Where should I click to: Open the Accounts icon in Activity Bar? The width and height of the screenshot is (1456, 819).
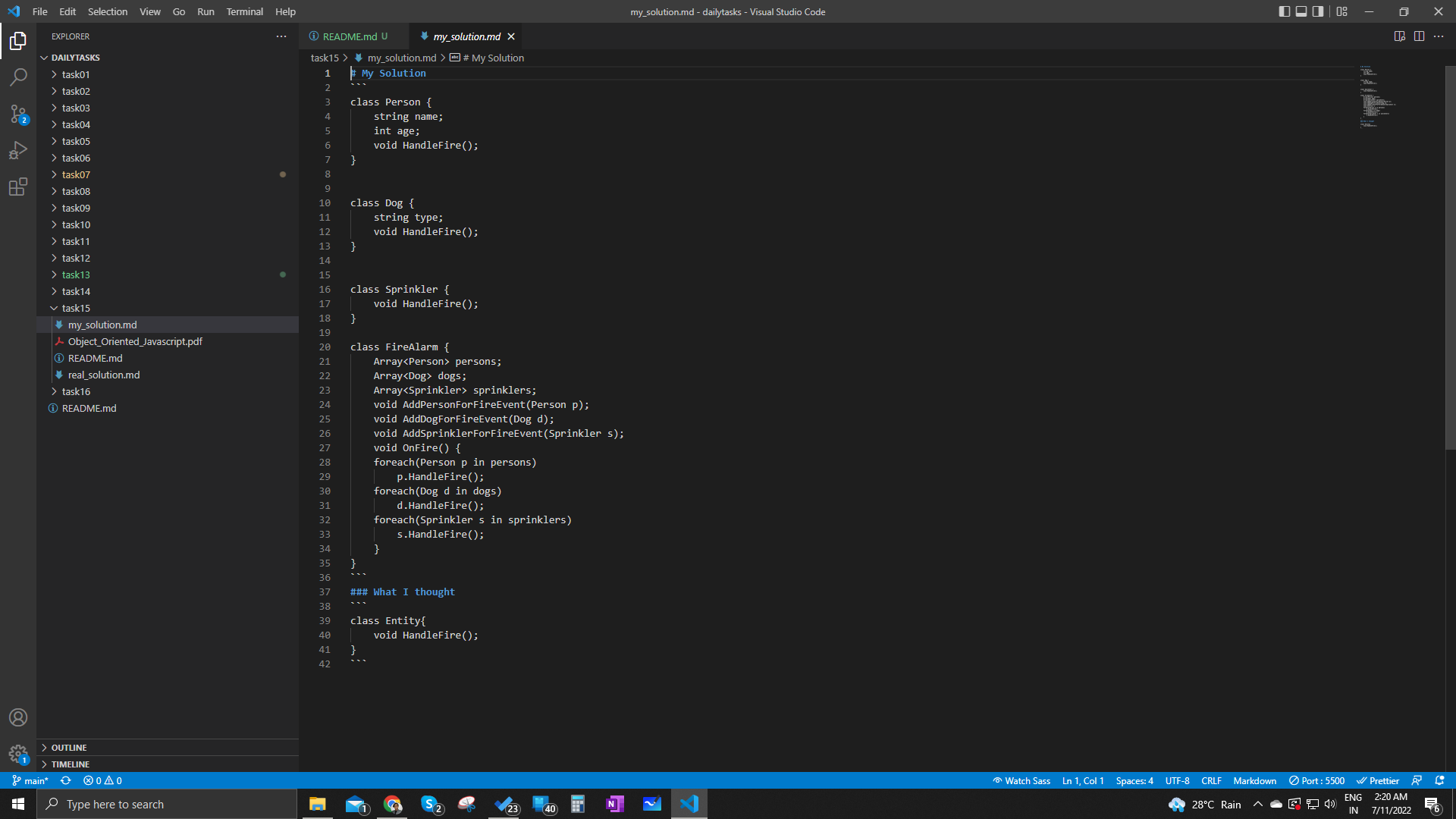point(18,717)
